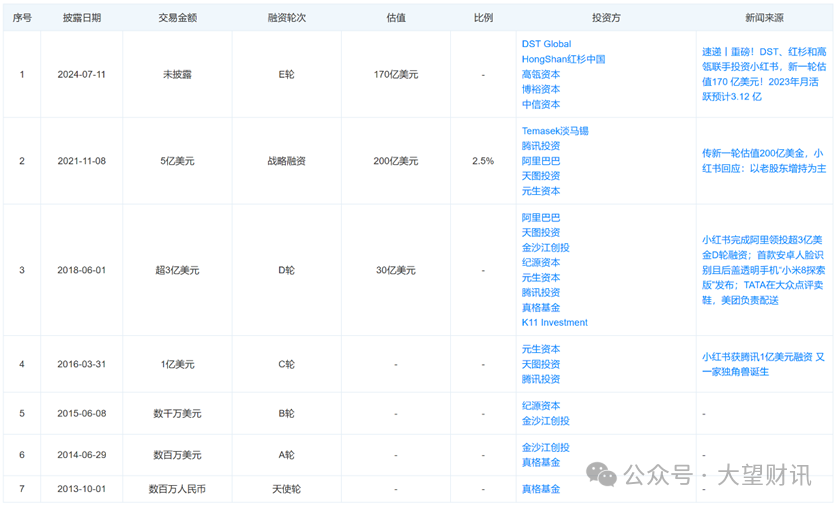
Task: Click 元生资本 in the 2018-06-01 row
Action: coord(541,277)
